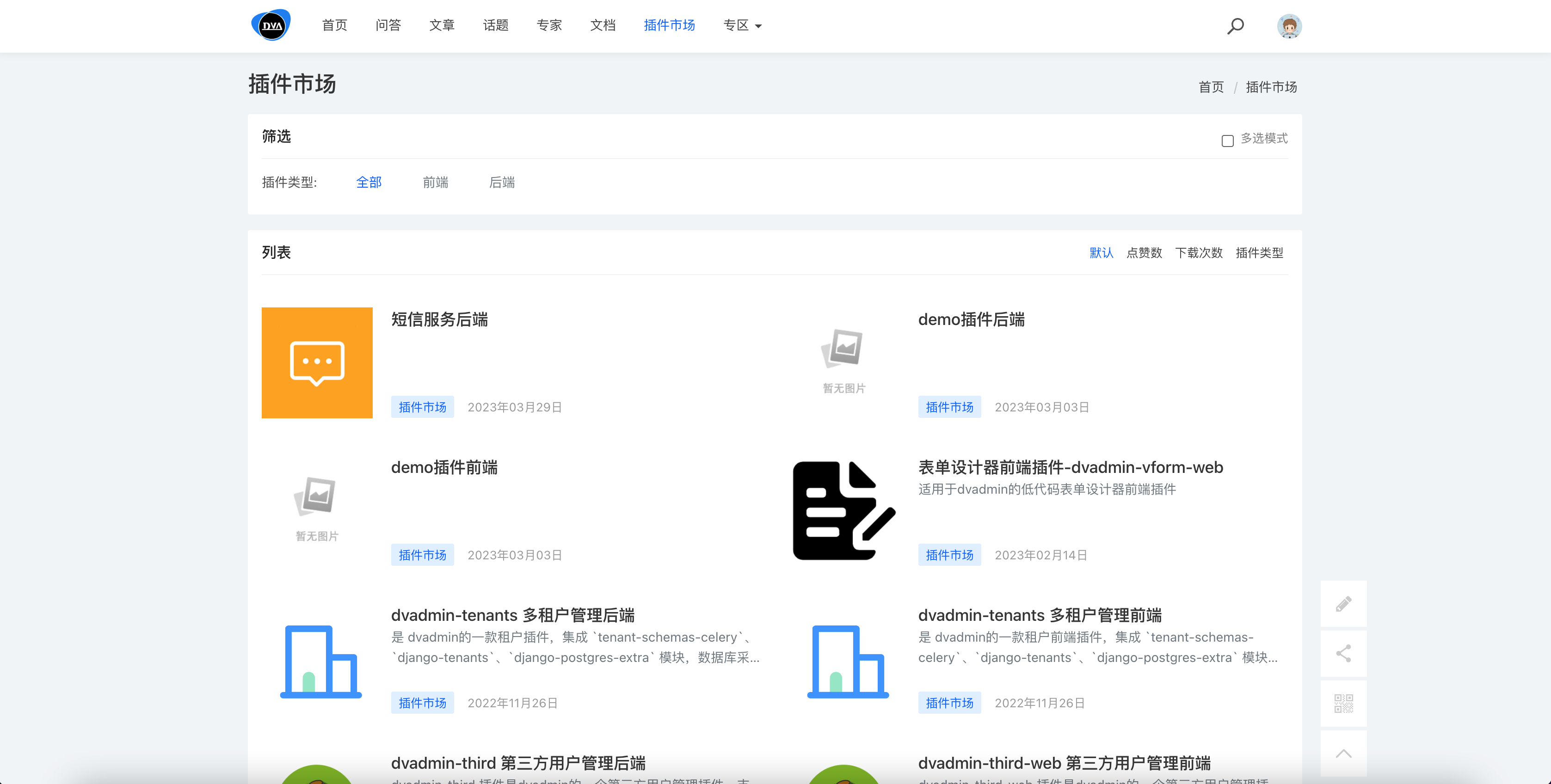Click the orange chat bubble plugin icon

(317, 362)
